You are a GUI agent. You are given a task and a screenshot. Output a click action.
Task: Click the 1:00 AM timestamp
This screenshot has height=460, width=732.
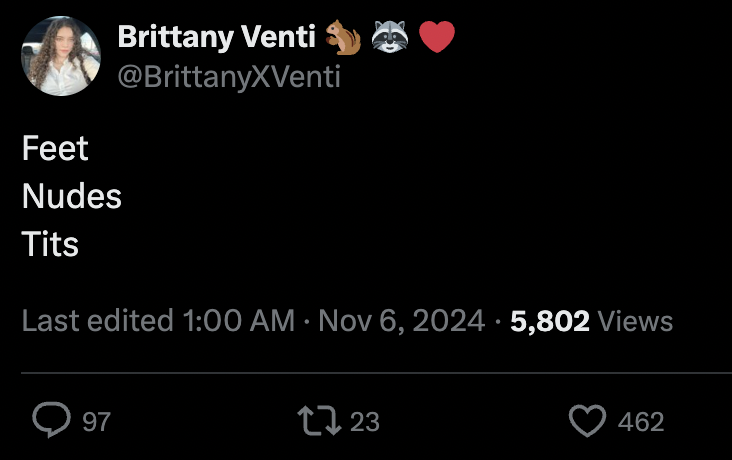pyautogui.click(x=239, y=321)
